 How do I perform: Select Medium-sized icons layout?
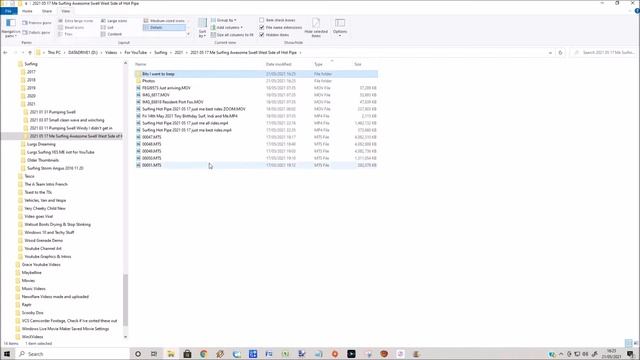pyautogui.click(x=164, y=20)
